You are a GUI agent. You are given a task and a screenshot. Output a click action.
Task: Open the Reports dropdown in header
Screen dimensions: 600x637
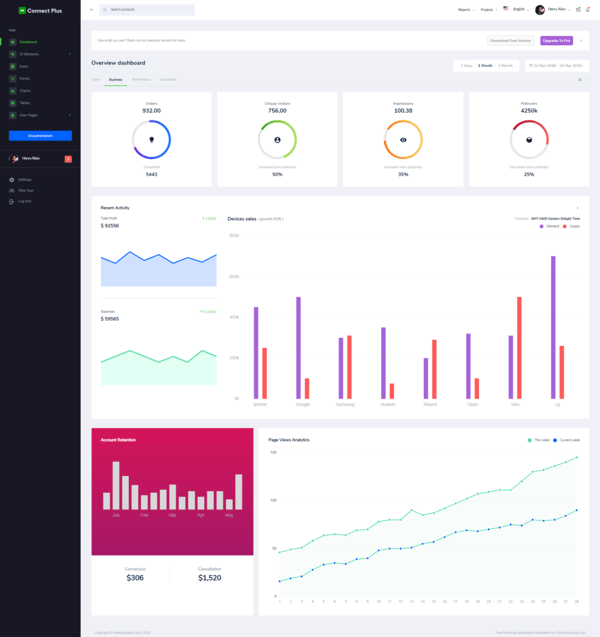click(465, 9)
